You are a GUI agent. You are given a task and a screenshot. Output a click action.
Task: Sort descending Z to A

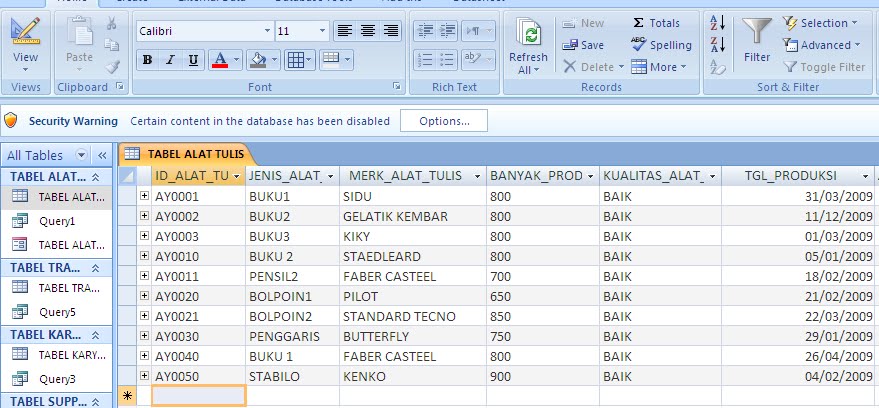pos(718,44)
